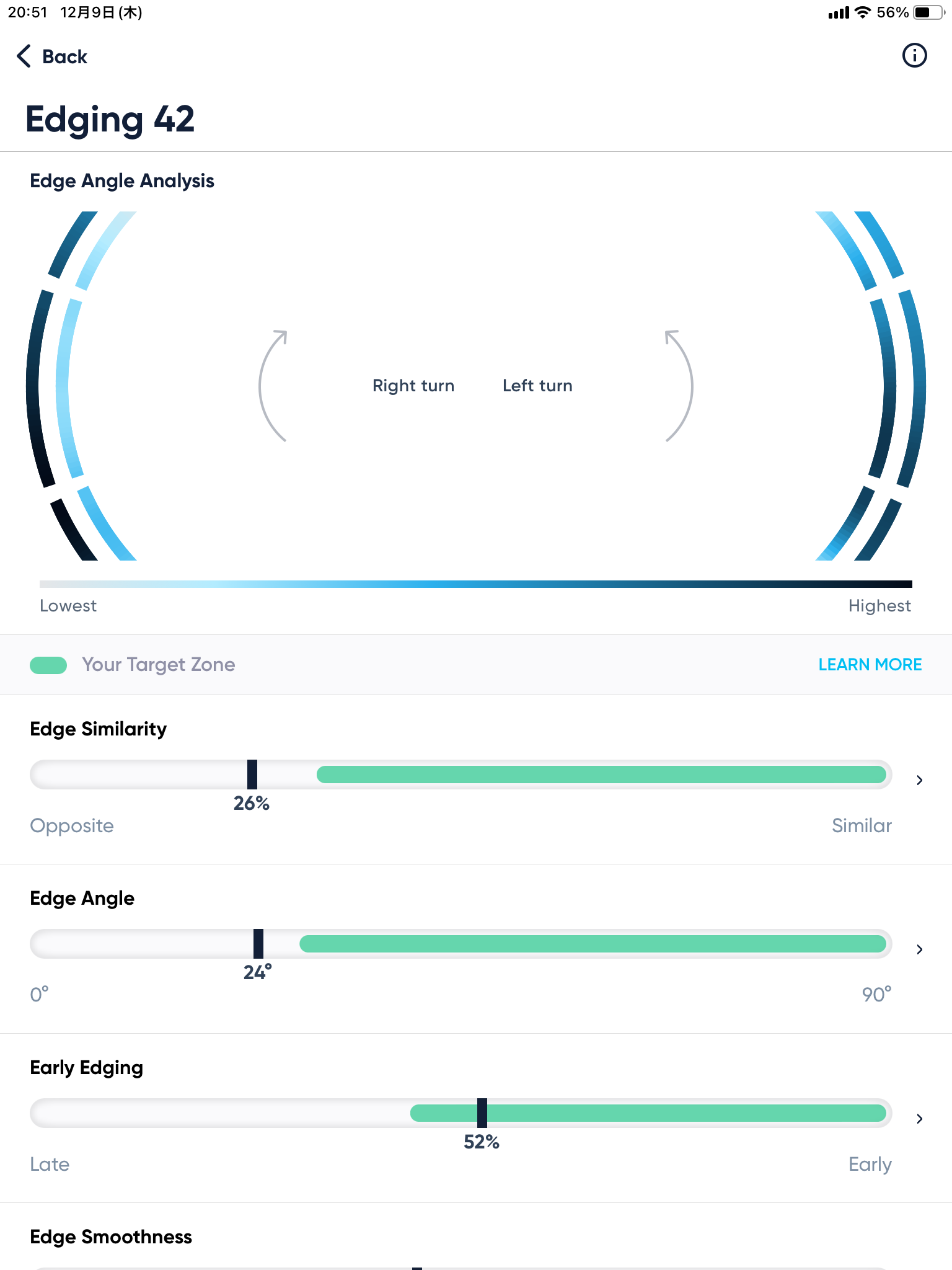Select the Left turn label
Screen dimensions: 952x1270
pos(537,386)
